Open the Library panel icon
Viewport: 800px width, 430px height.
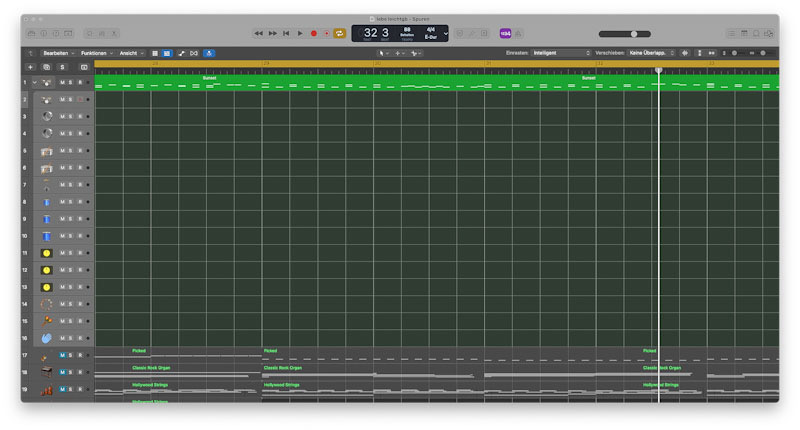click(31, 34)
